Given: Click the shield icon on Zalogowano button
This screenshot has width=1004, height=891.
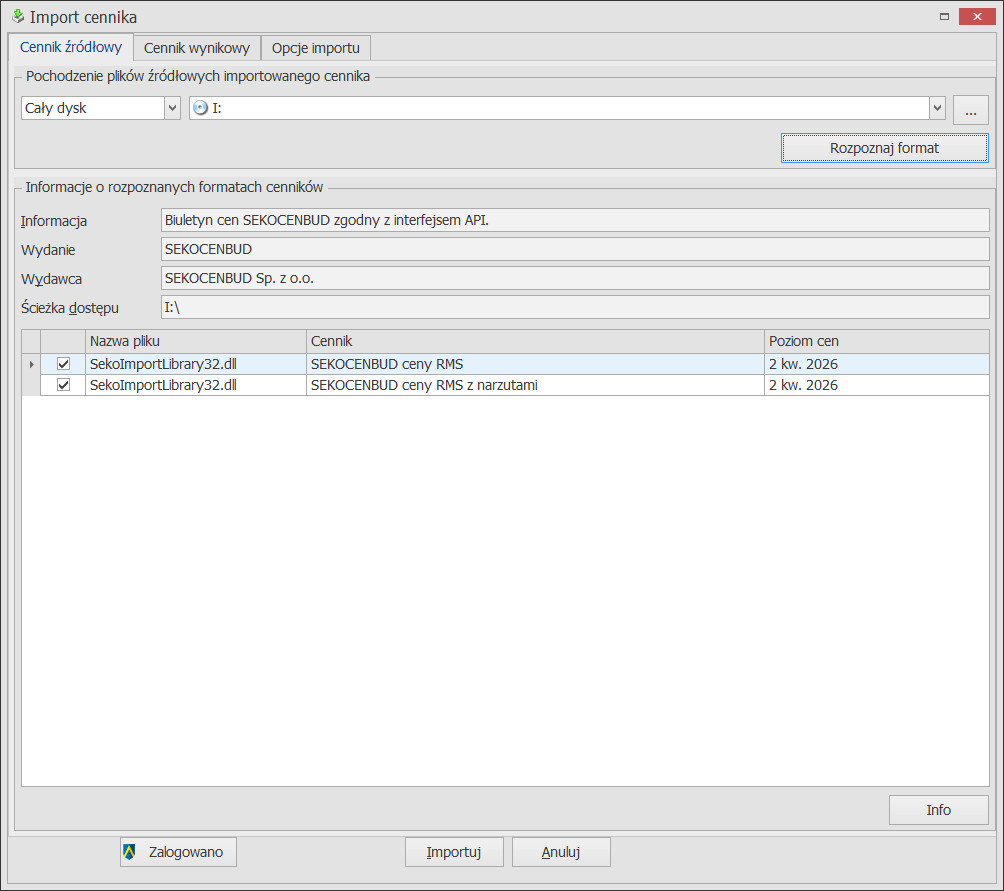Looking at the screenshot, I should [x=129, y=852].
